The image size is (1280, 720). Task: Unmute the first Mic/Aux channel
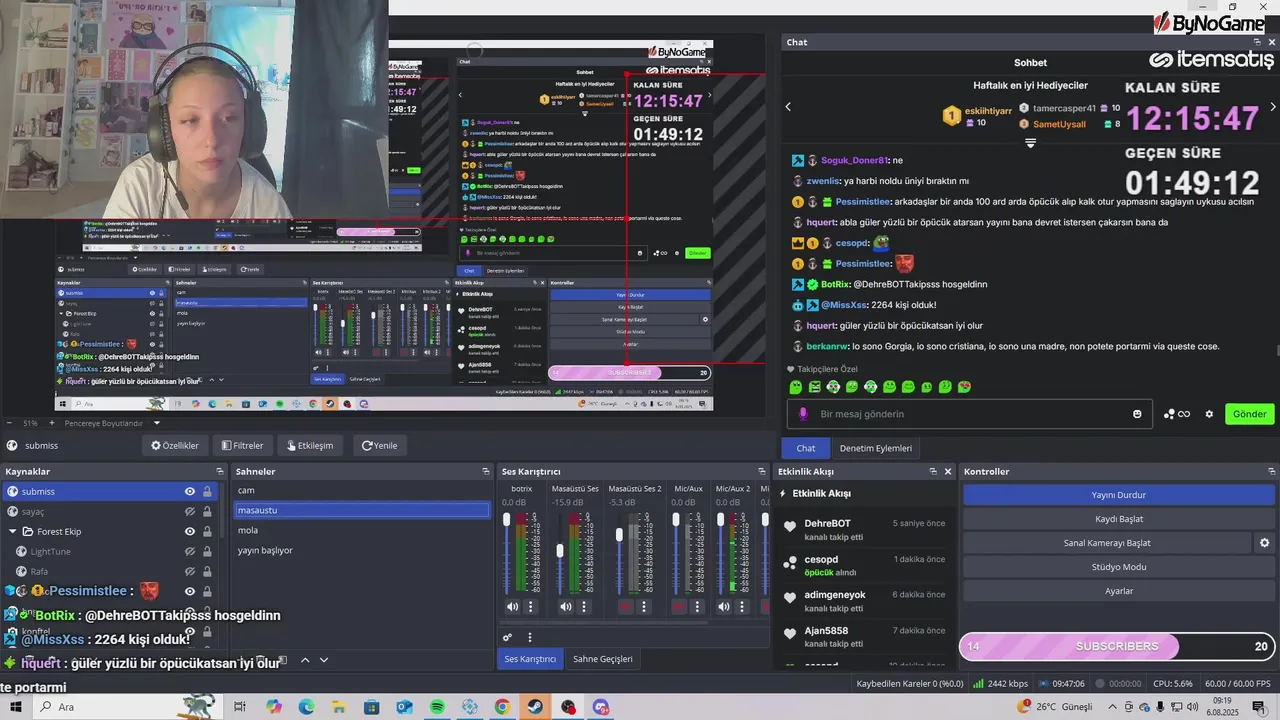coord(679,606)
